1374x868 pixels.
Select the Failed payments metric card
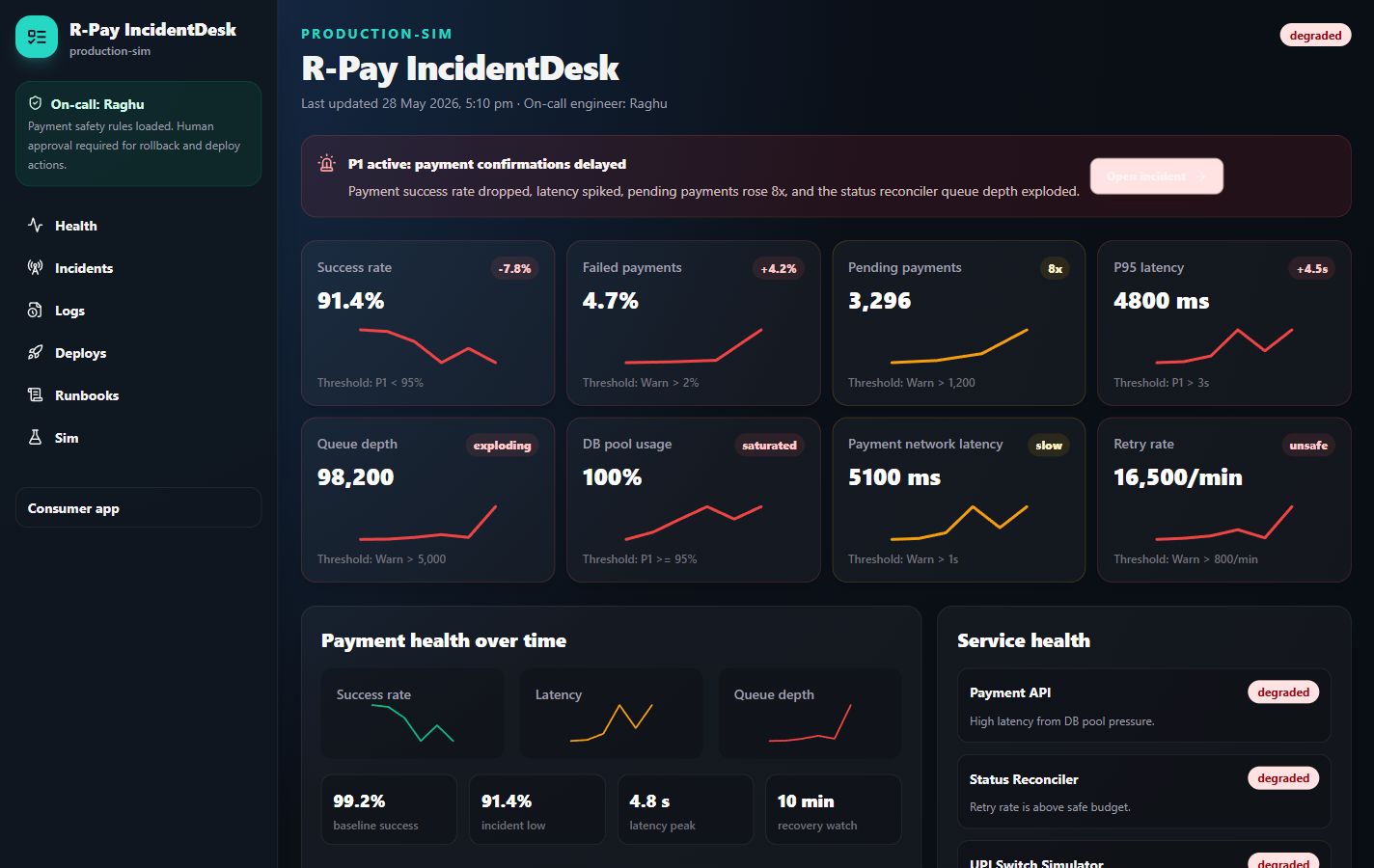tap(693, 323)
